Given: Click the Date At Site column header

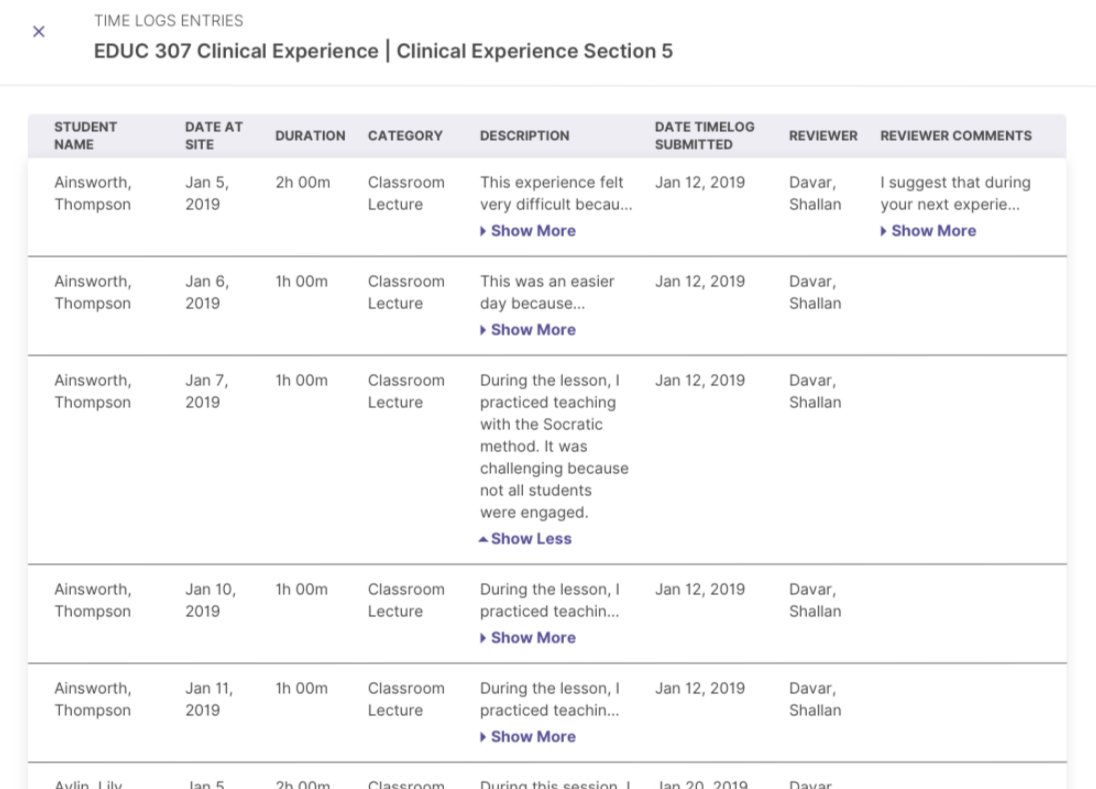Looking at the screenshot, I should [x=213, y=136].
